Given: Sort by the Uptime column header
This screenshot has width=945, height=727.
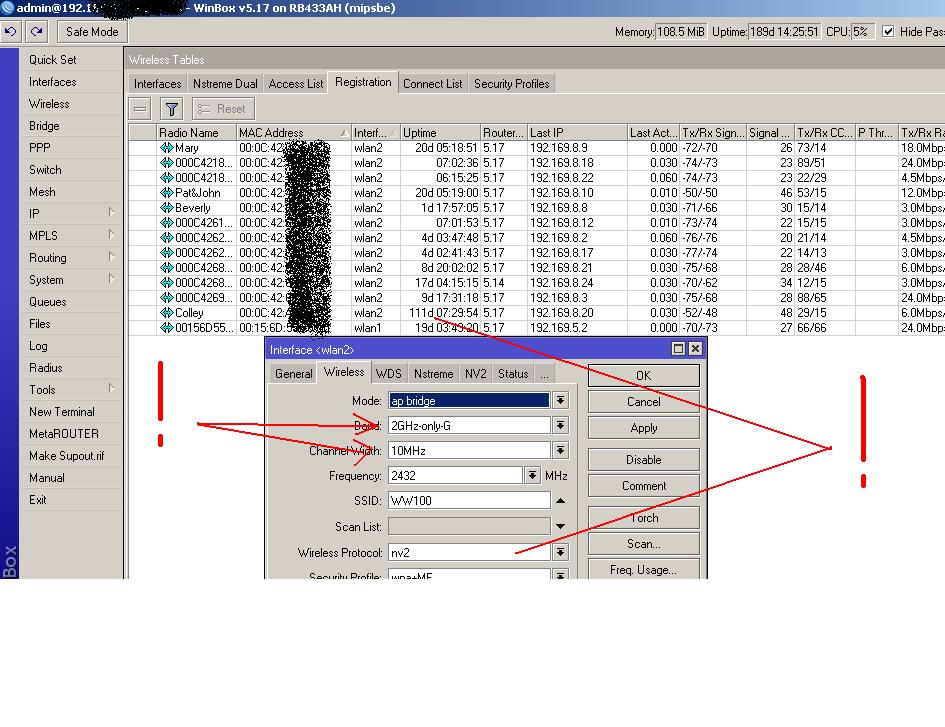Looking at the screenshot, I should point(441,133).
